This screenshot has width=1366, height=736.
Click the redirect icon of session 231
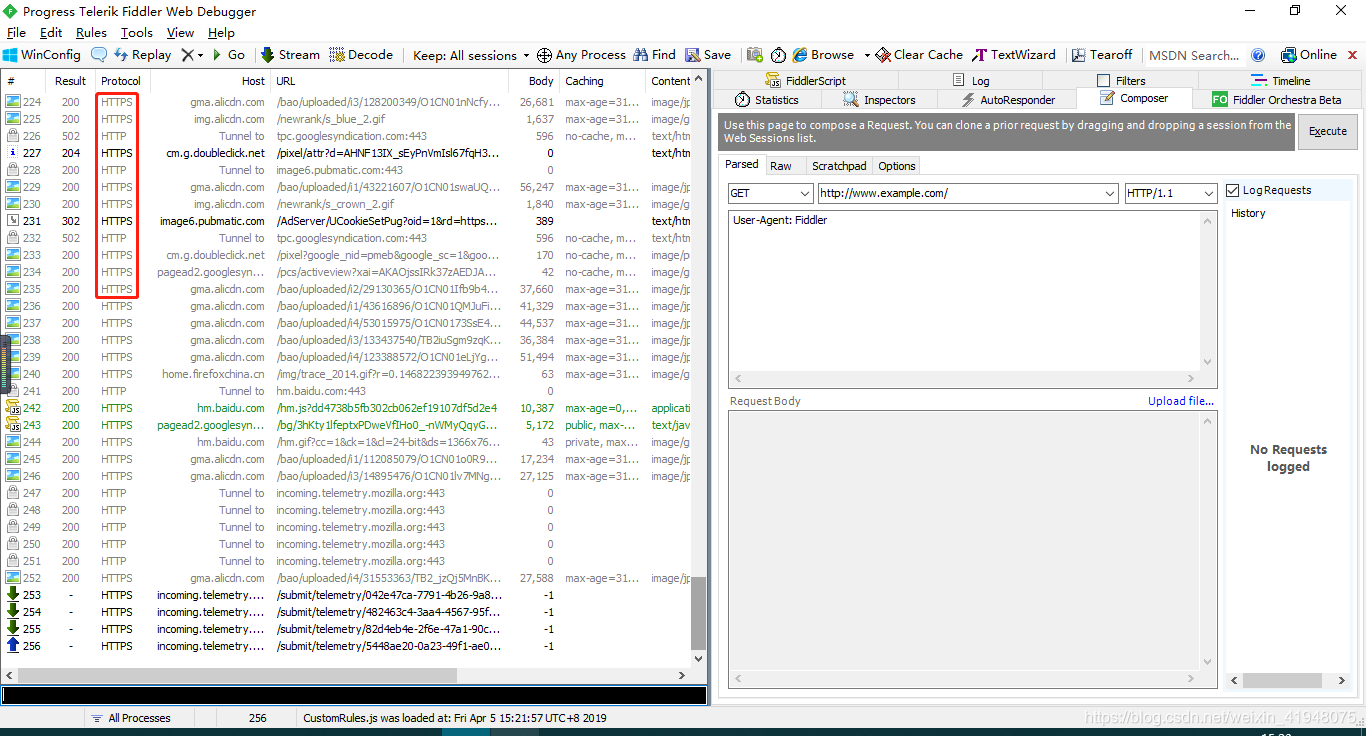[x=13, y=221]
